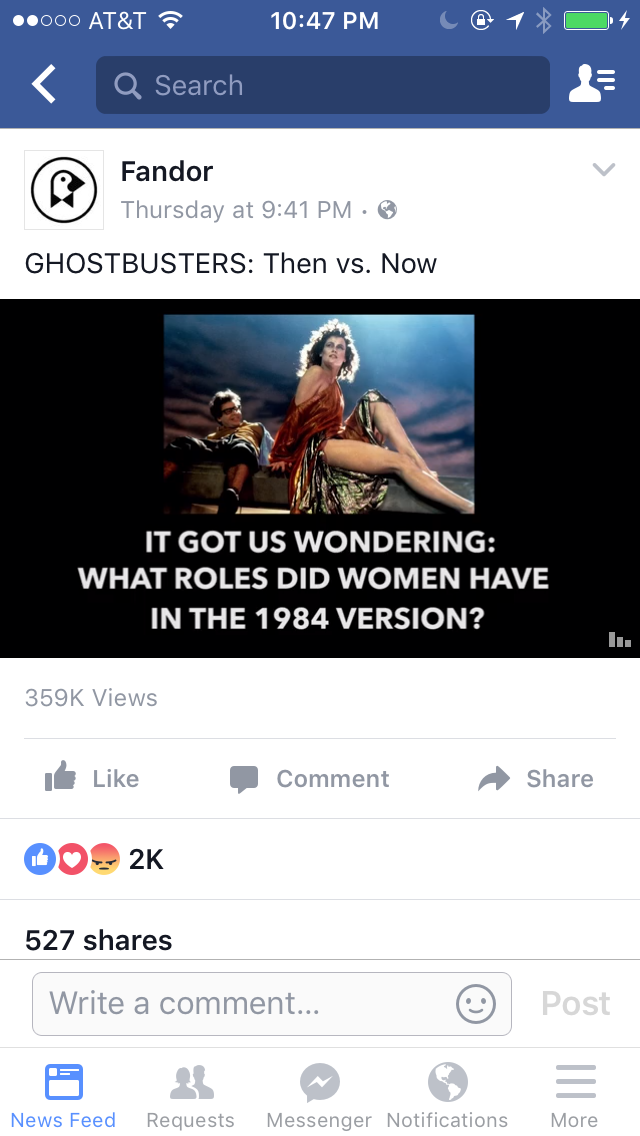Open the emoji smiley picker

[x=475, y=1003]
